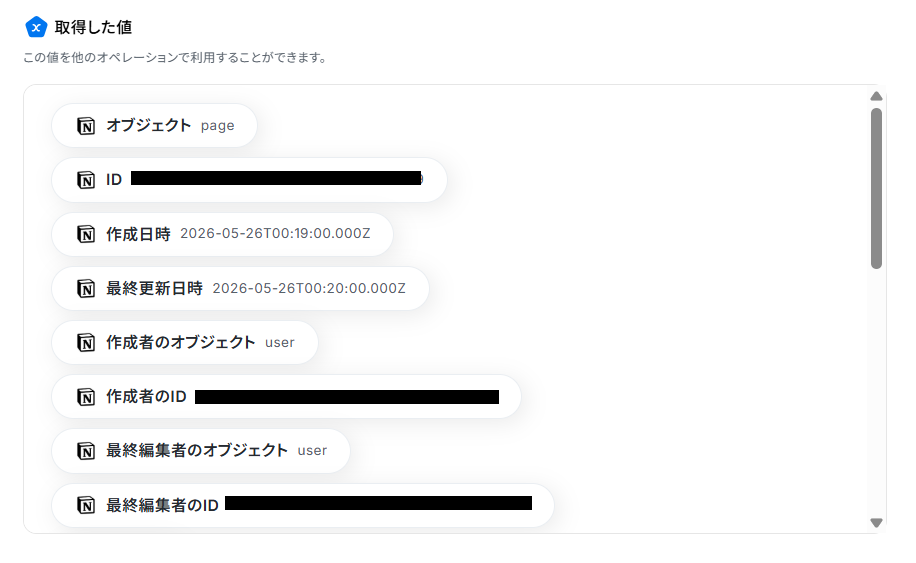Screen dimensions: 916x563
Task: Click the 取得した値 heading text
Action: 93,27
